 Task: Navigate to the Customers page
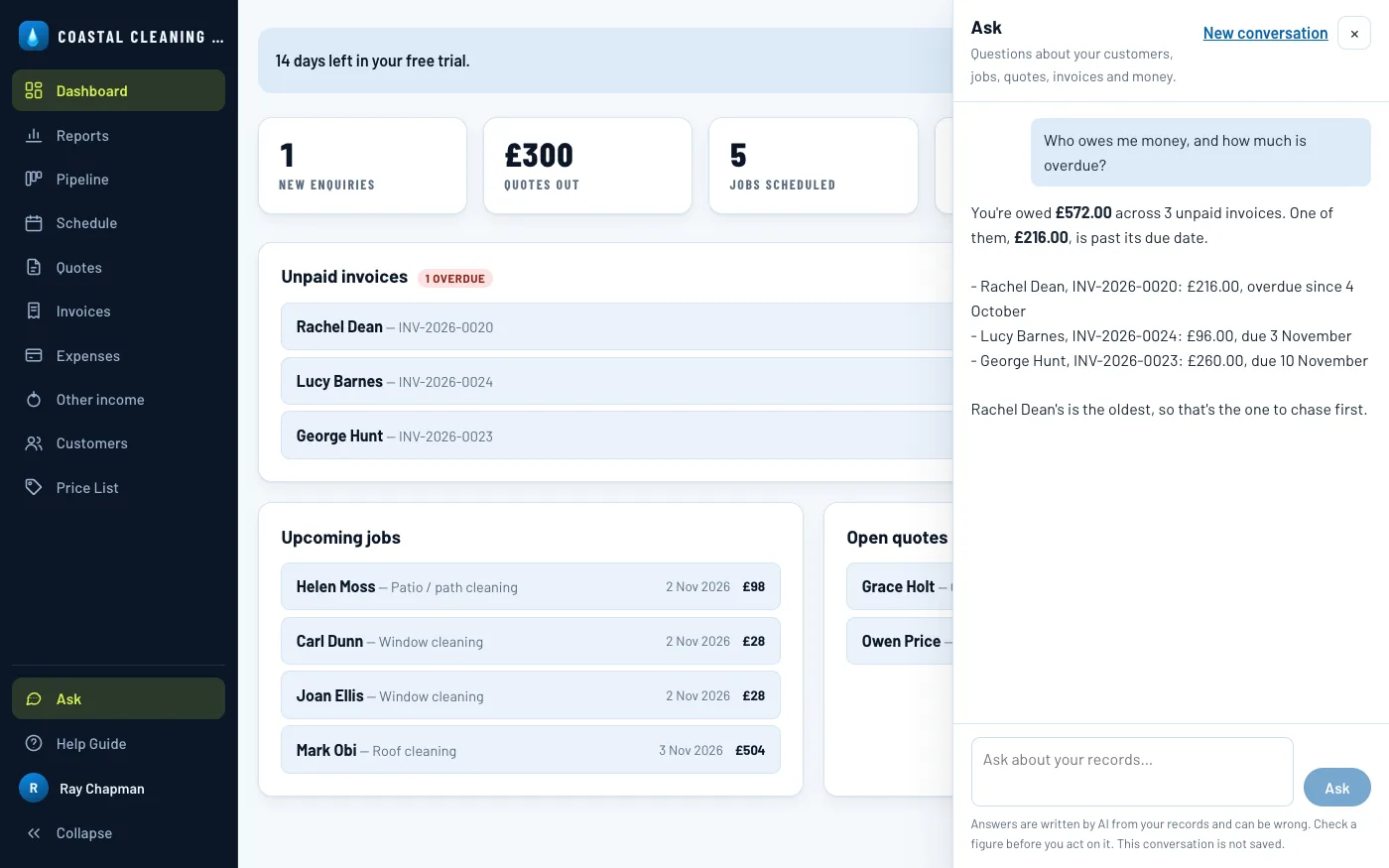tap(118, 443)
